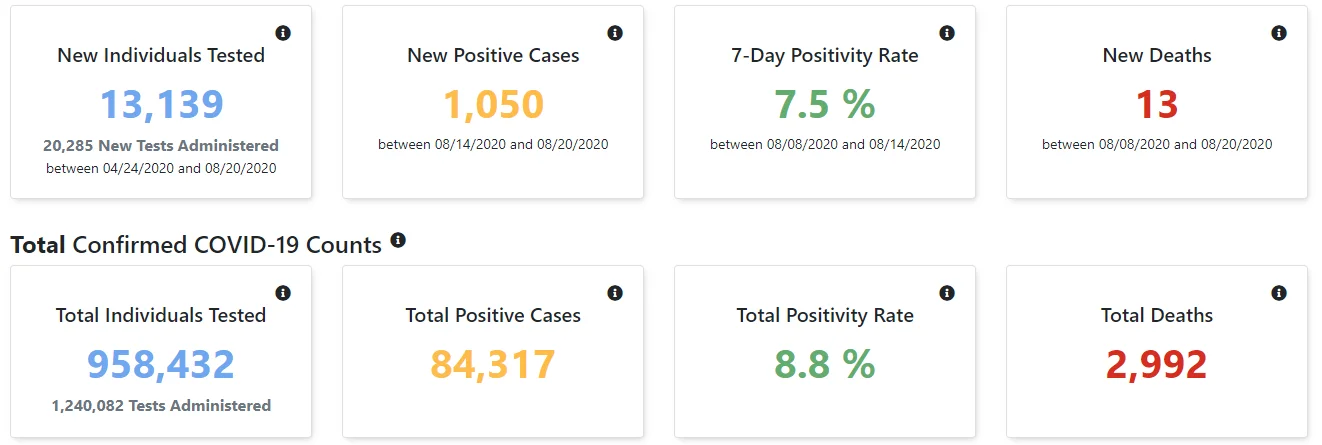Click the red 13 new deaths number
The height and width of the screenshot is (445, 1322).
point(1157,104)
